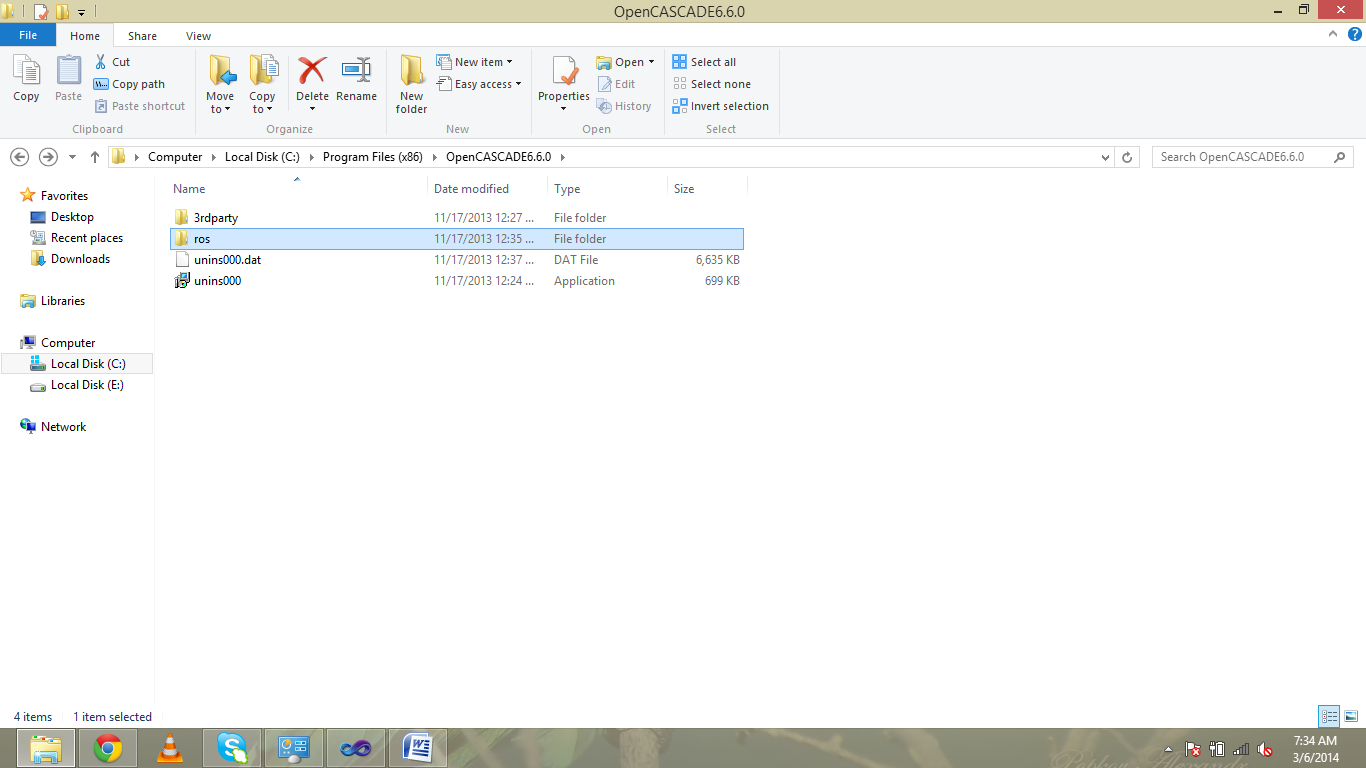This screenshot has height=768, width=1366.
Task: Click Paste shortcut in the ribbon
Action: pyautogui.click(x=140, y=106)
